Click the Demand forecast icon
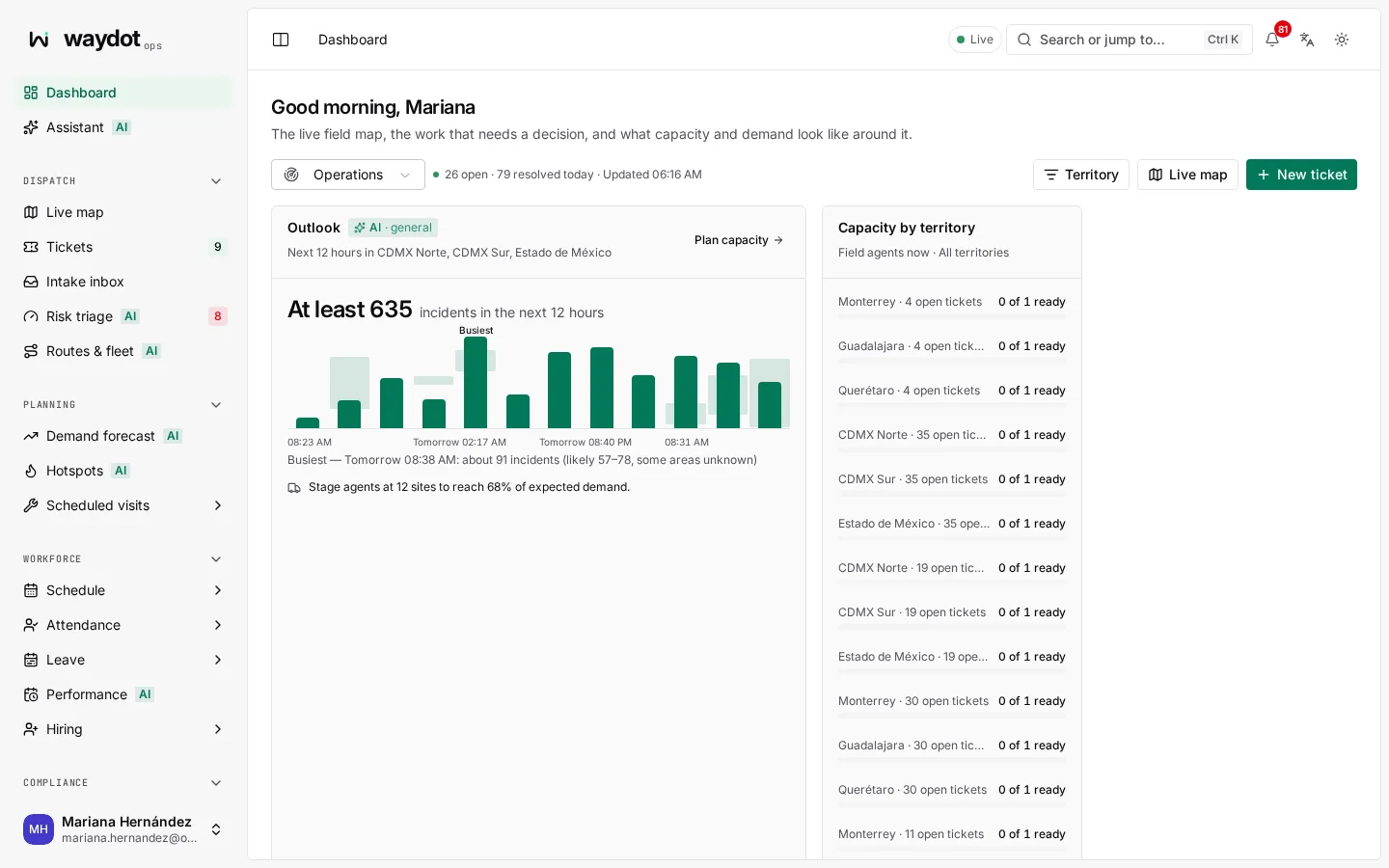 (x=31, y=436)
